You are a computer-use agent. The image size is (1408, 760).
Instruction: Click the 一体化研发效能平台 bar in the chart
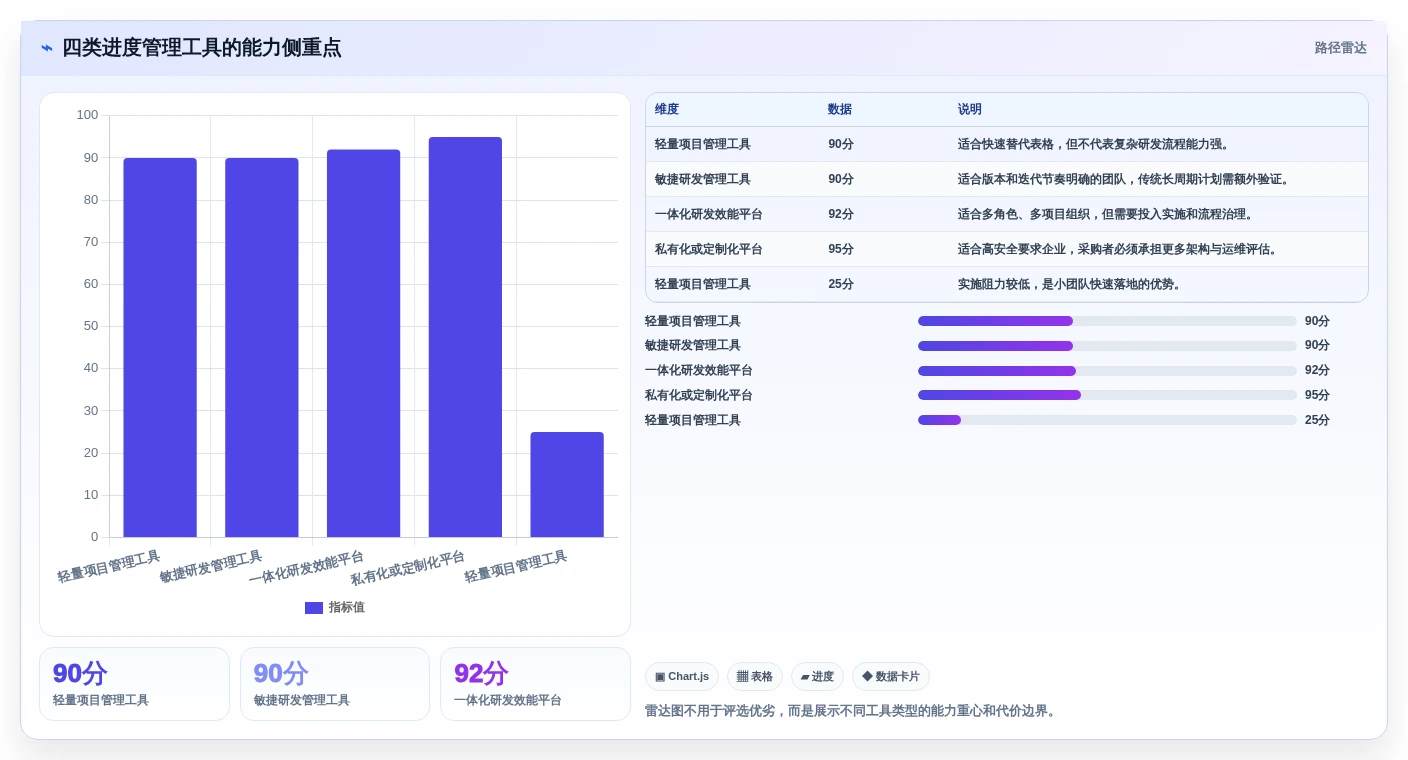(x=364, y=343)
